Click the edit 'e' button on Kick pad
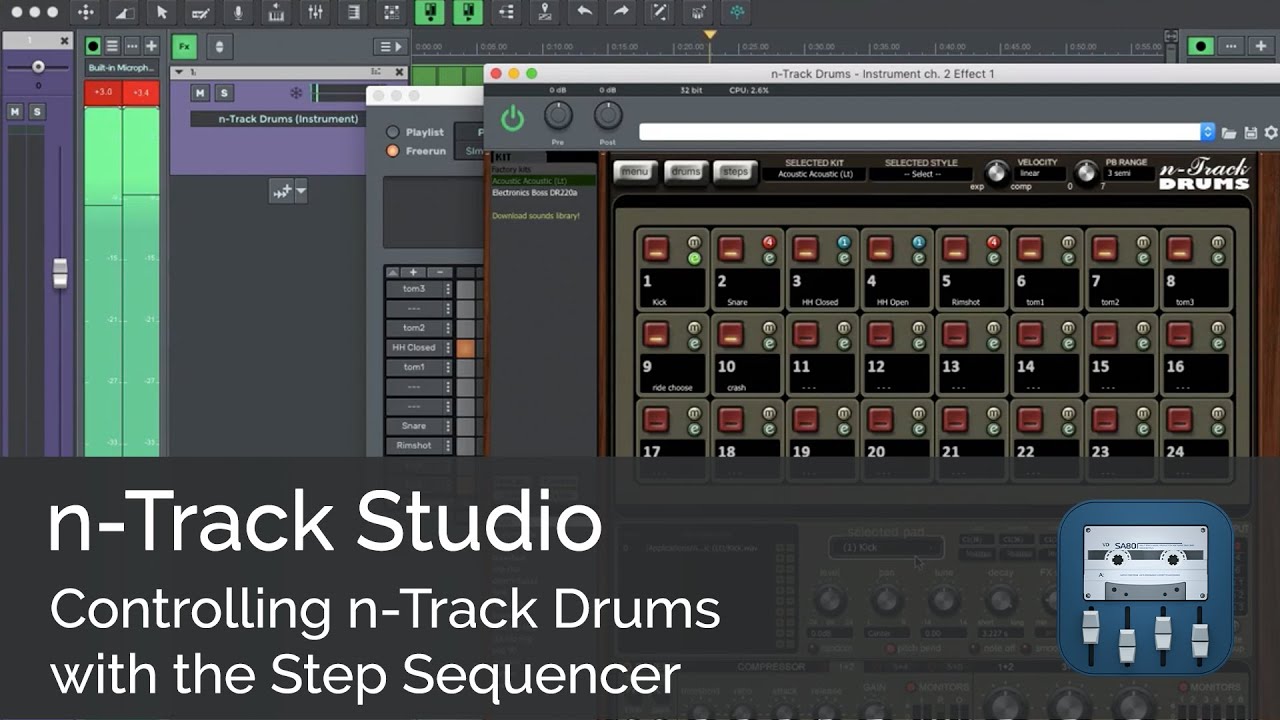The height and width of the screenshot is (720, 1280). pos(694,258)
